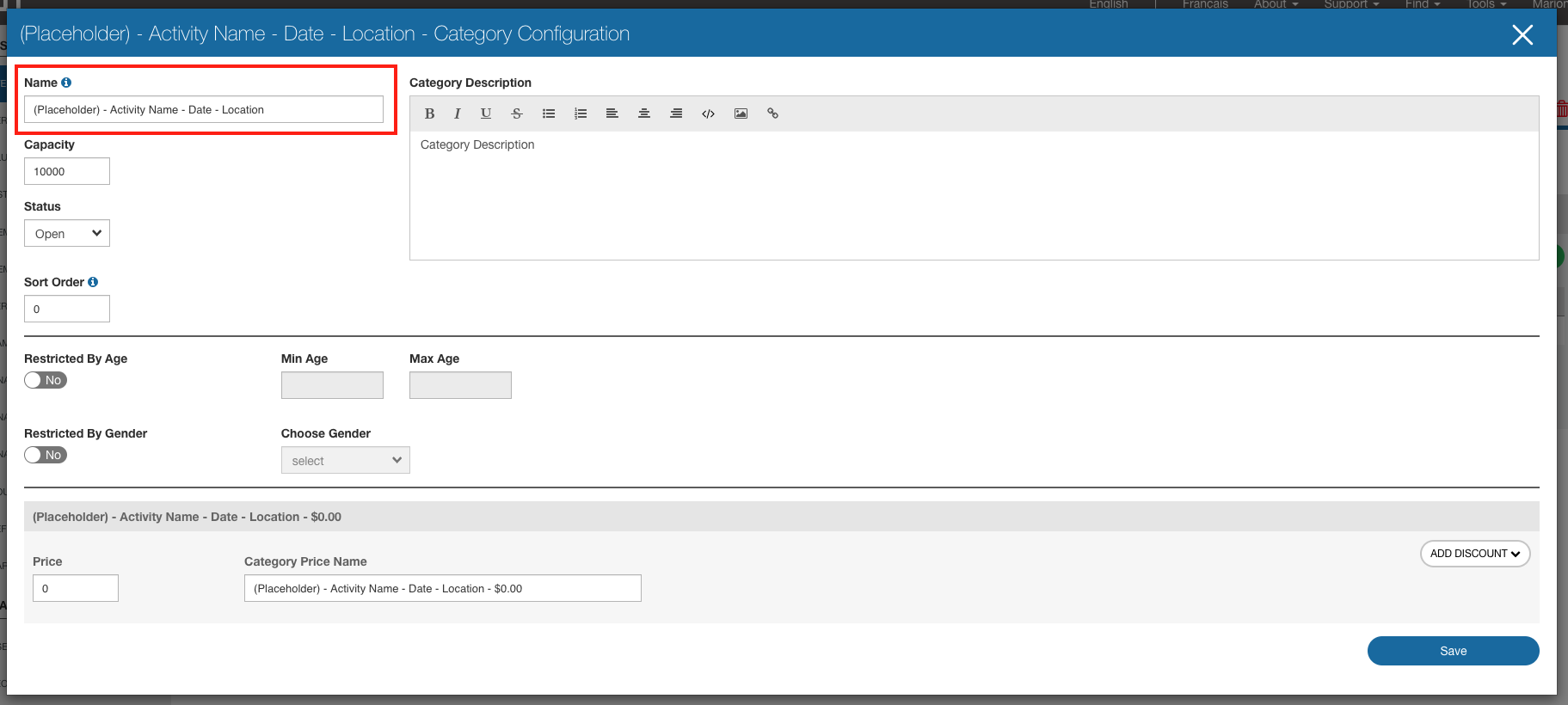Enable the Restricted By Gender toggle

[x=46, y=455]
